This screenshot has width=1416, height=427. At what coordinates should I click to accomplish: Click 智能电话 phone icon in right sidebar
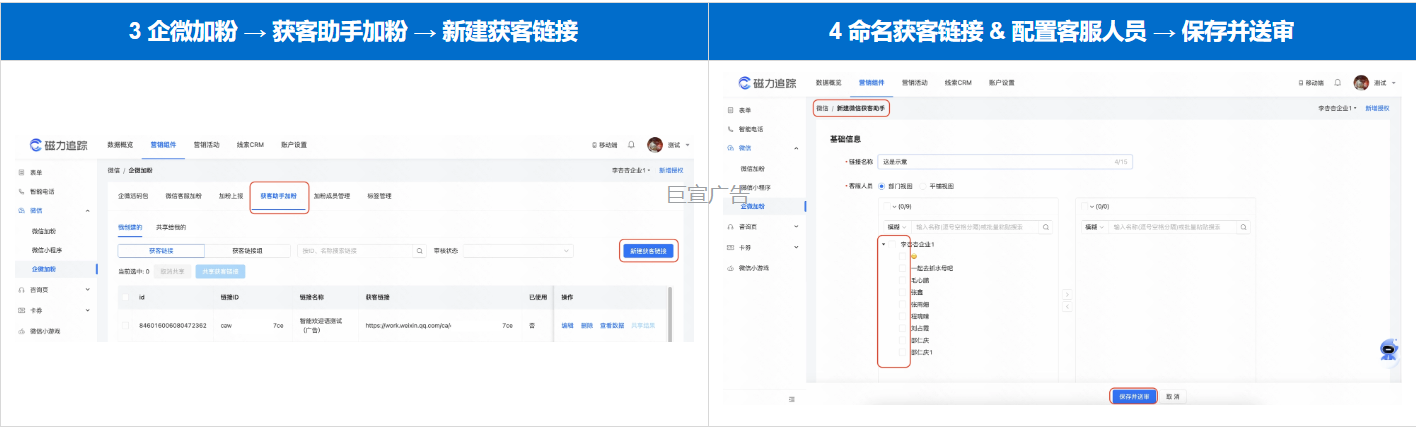click(x=731, y=129)
